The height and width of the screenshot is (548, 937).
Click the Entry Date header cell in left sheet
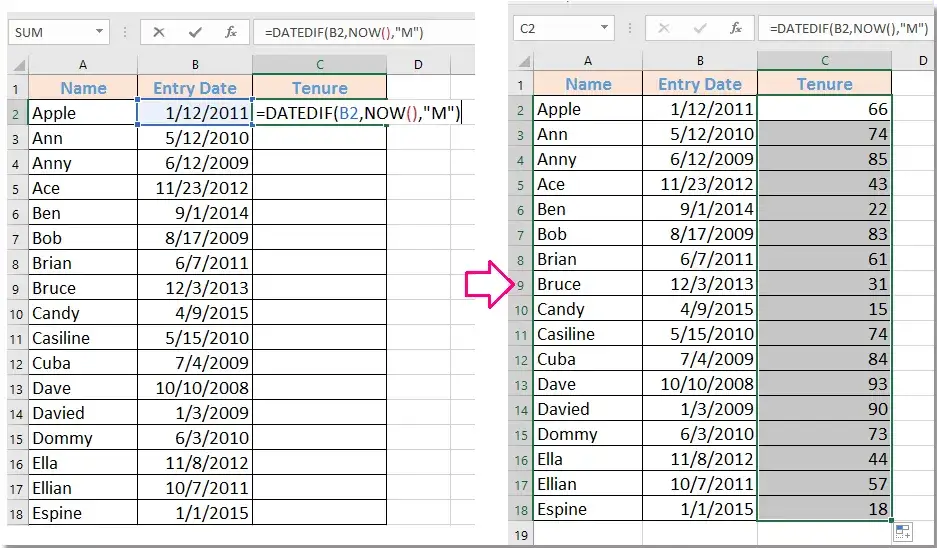[195, 88]
